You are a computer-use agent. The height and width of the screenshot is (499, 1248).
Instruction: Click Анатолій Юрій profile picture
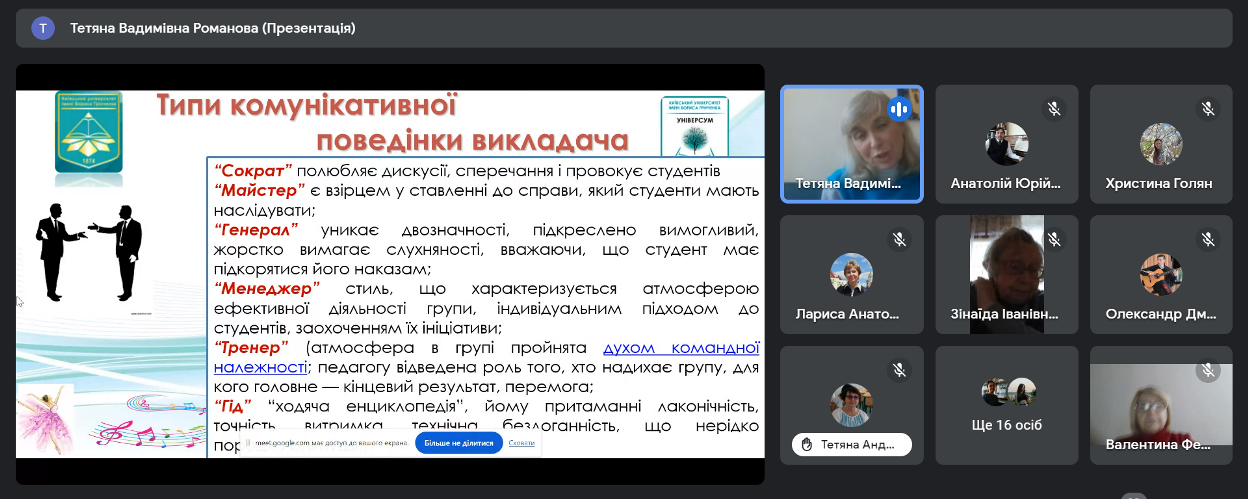[x=1006, y=143]
